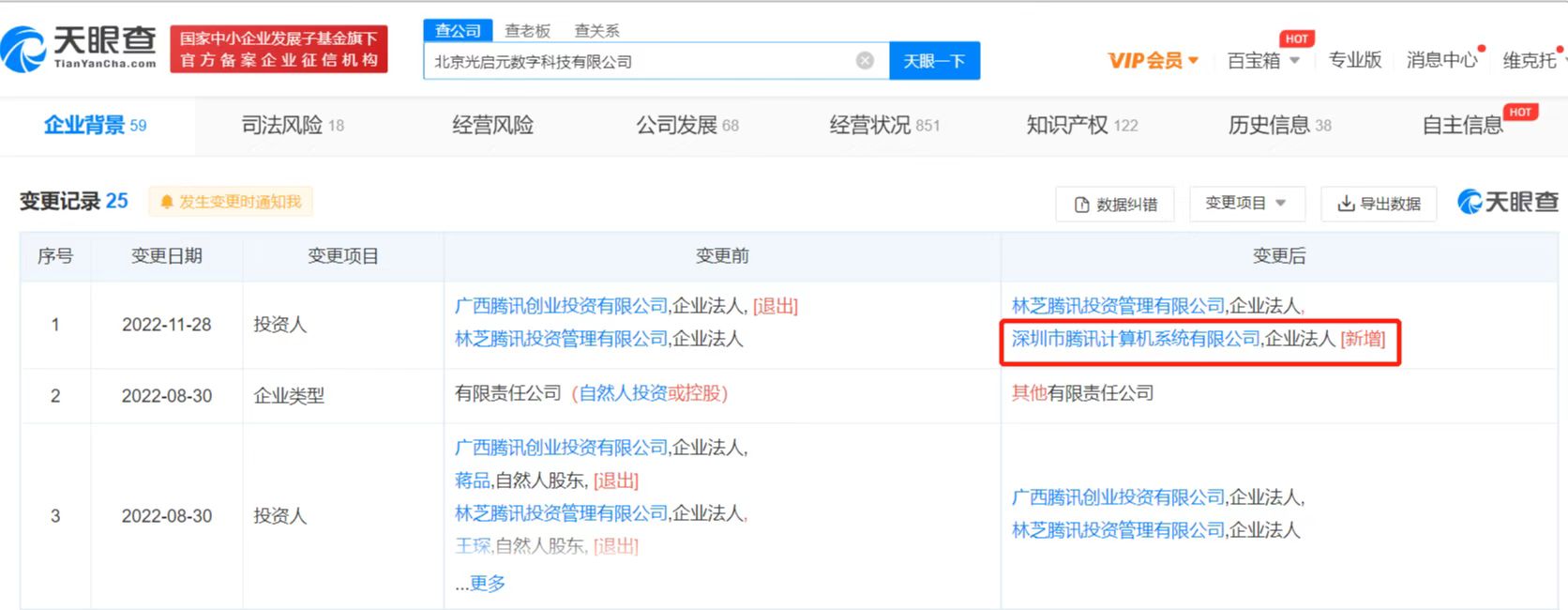Viewport: 1568px width, 610px height.
Task: Open 广西腾讯创业投资有限公司 in row 3 变更前 column
Action: pyautogui.click(x=561, y=448)
